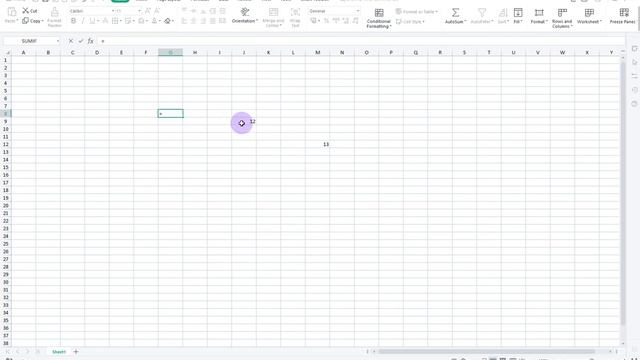The width and height of the screenshot is (640, 360).
Task: Select row 1 header
Action: click(6, 60)
